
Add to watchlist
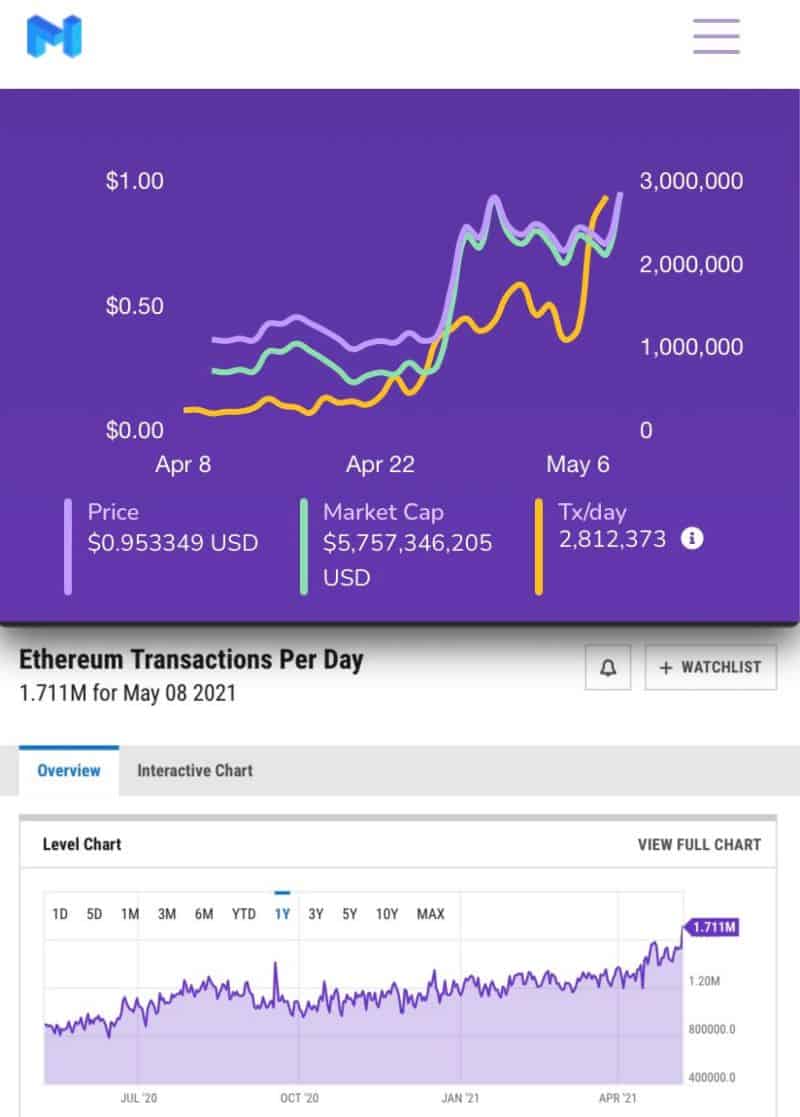pos(710,668)
